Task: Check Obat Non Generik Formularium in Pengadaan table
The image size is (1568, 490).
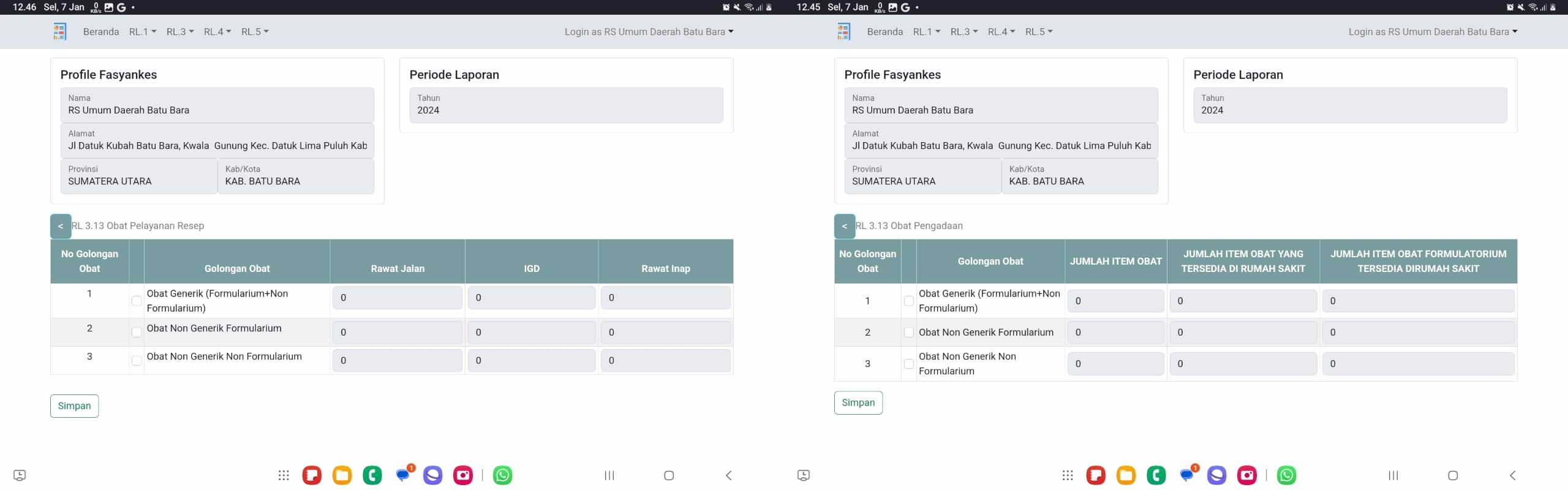Action: click(909, 333)
